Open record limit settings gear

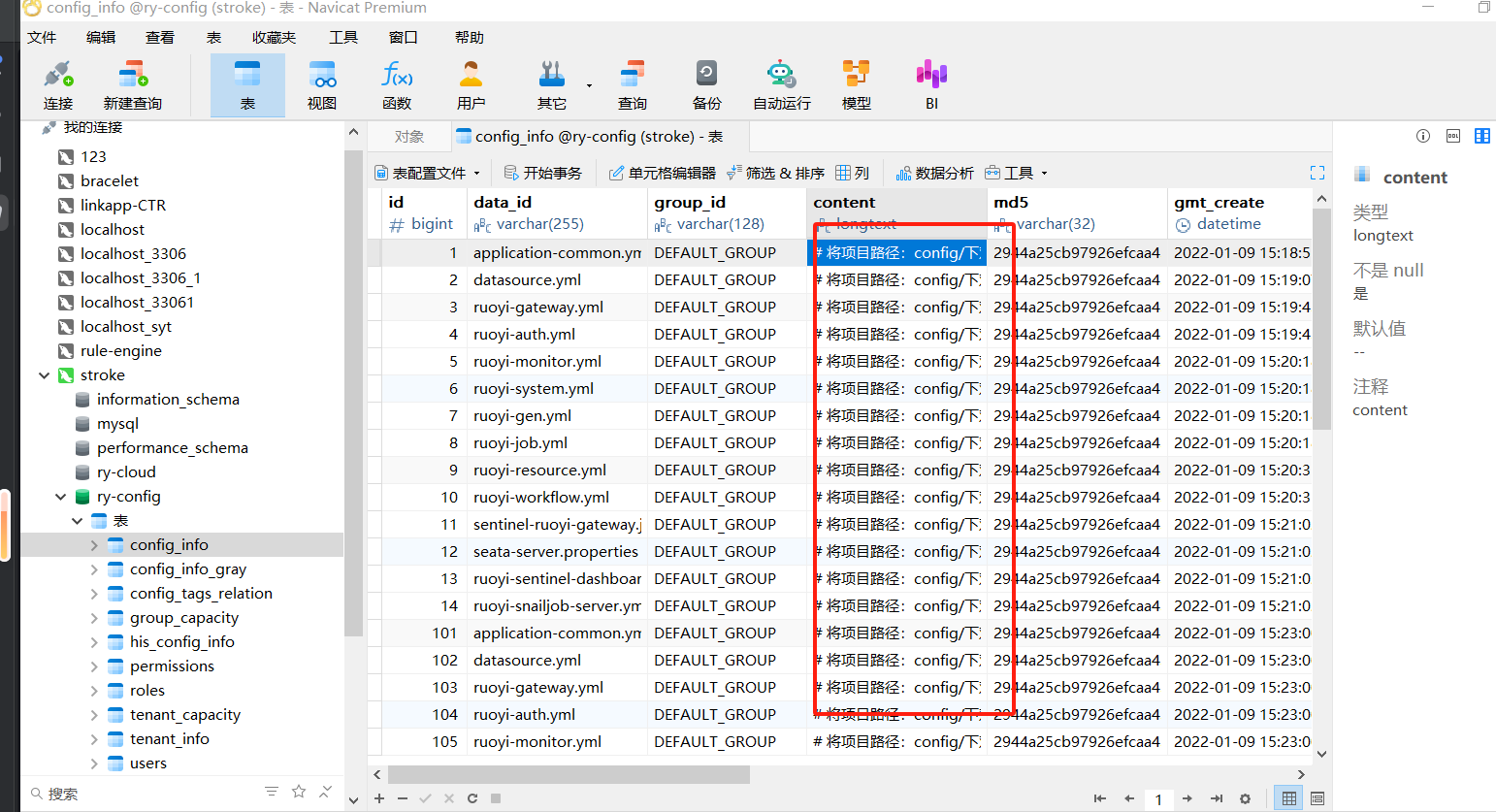point(1246,798)
